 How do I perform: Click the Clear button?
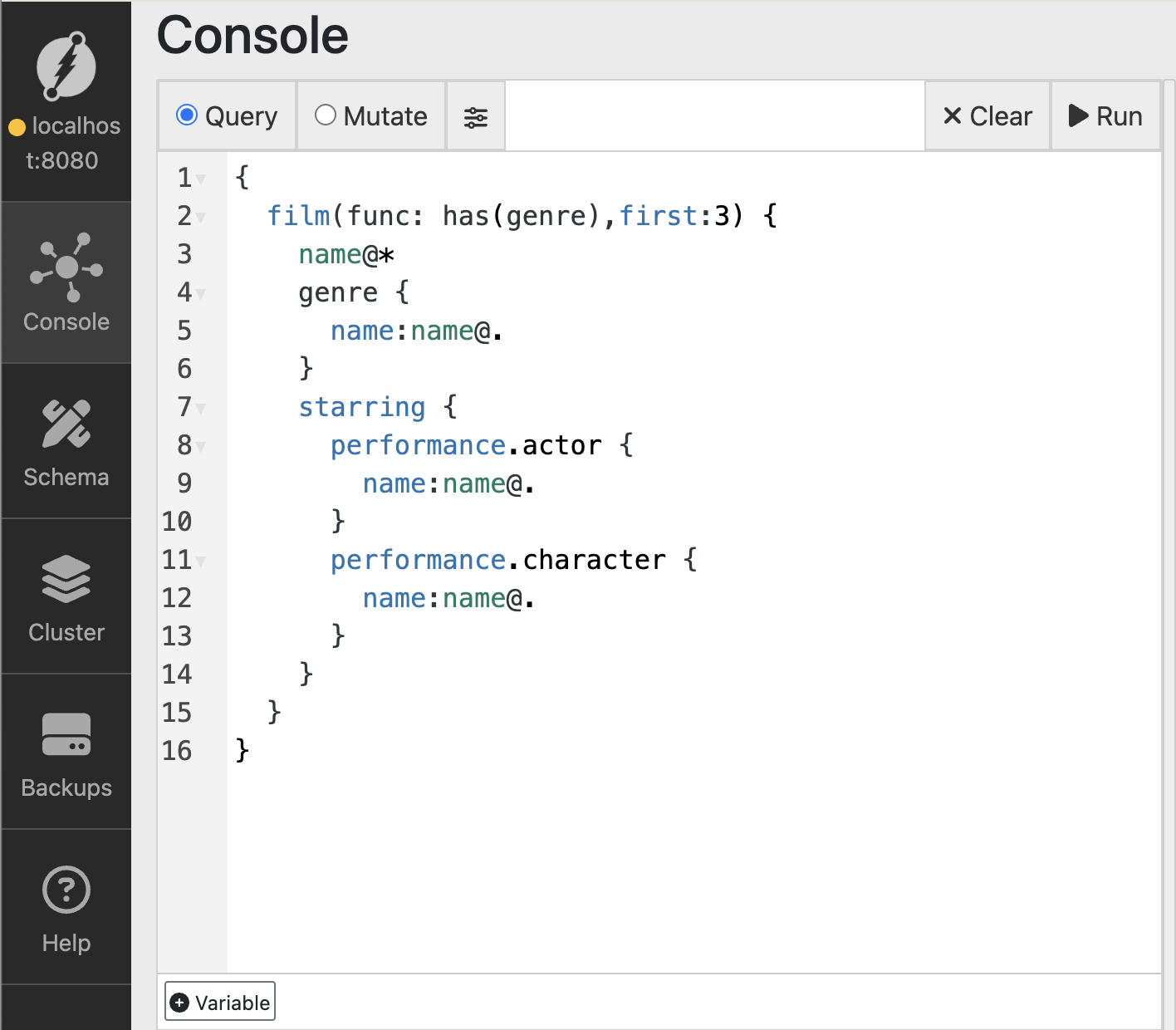point(987,116)
